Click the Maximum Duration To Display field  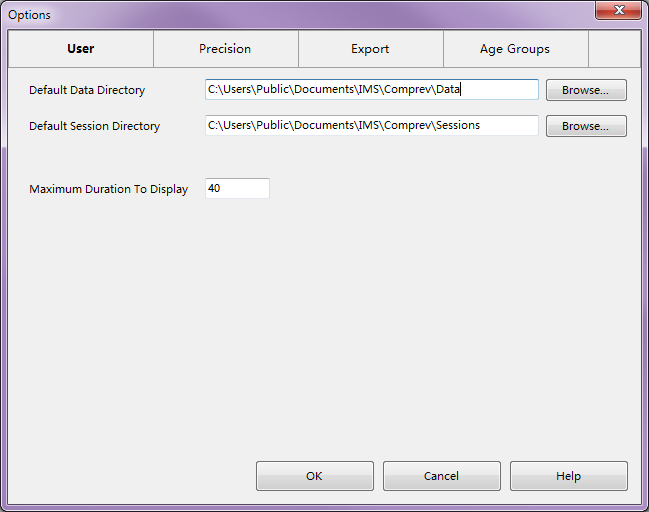pos(237,188)
